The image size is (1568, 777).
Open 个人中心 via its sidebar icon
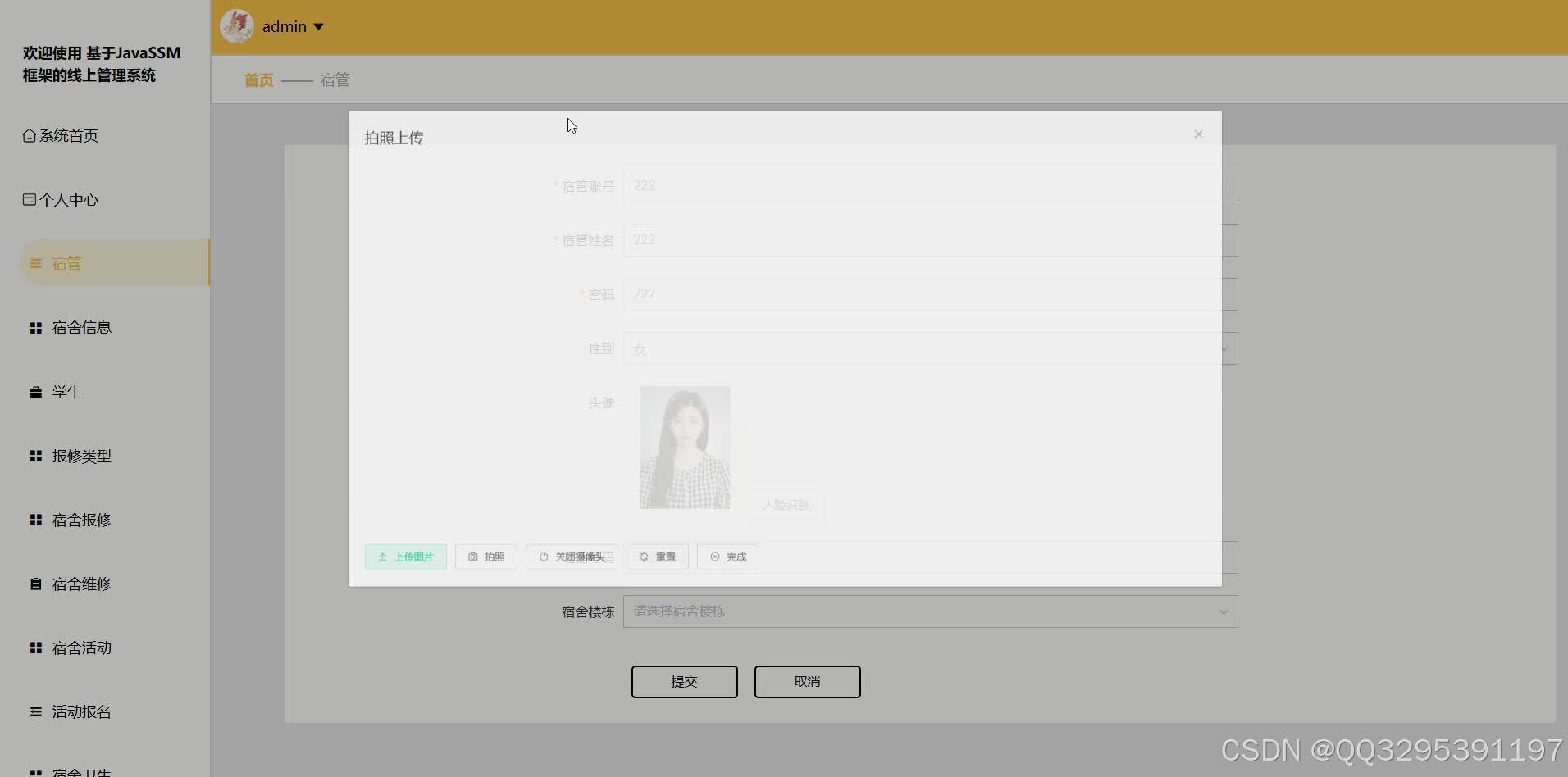tap(28, 199)
